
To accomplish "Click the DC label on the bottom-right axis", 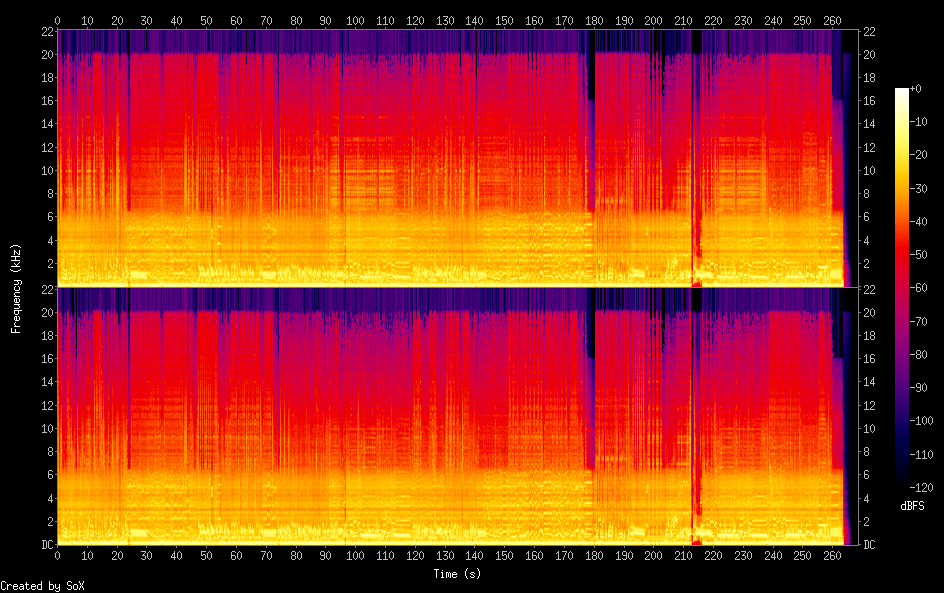I will pos(870,544).
